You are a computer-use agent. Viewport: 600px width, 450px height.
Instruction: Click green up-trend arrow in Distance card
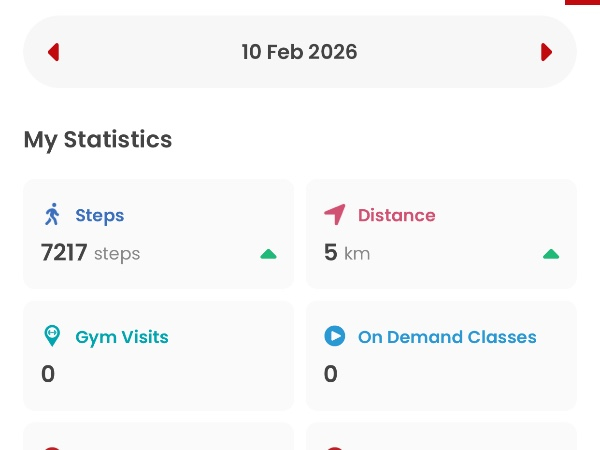[x=551, y=254]
